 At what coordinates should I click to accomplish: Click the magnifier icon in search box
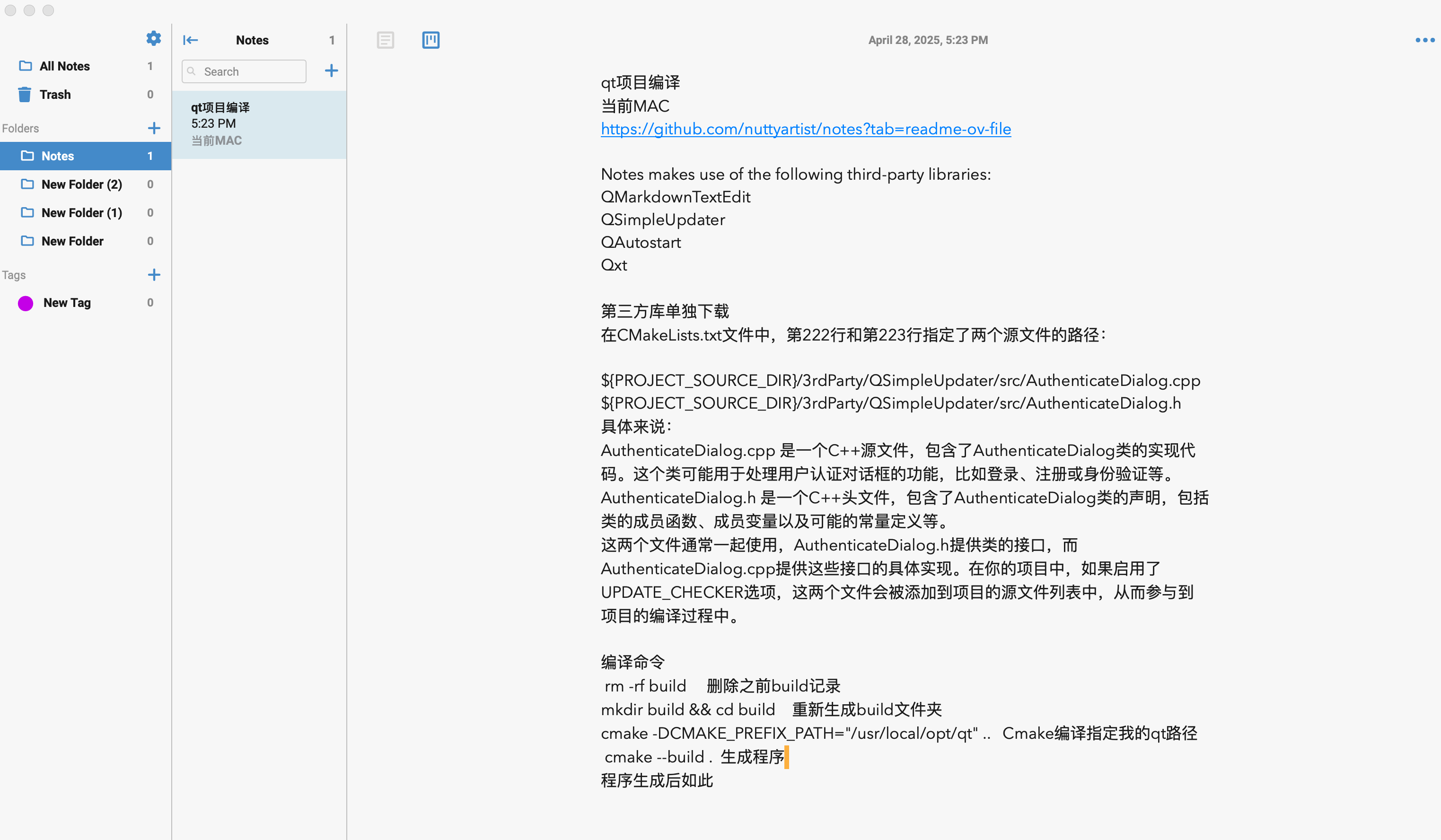click(192, 71)
